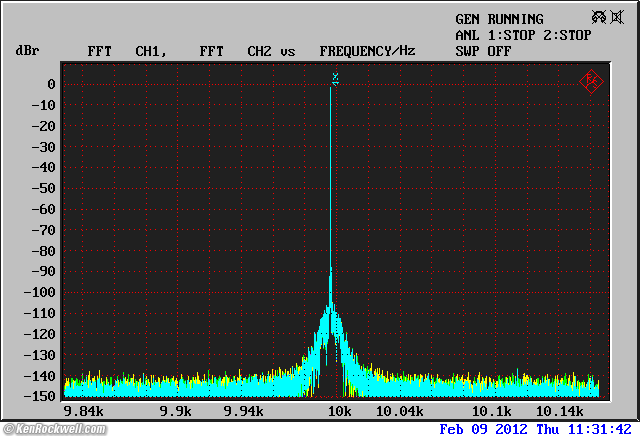The height and width of the screenshot is (436, 640).
Task: Click the dBr unit label
Action: [x=25, y=50]
